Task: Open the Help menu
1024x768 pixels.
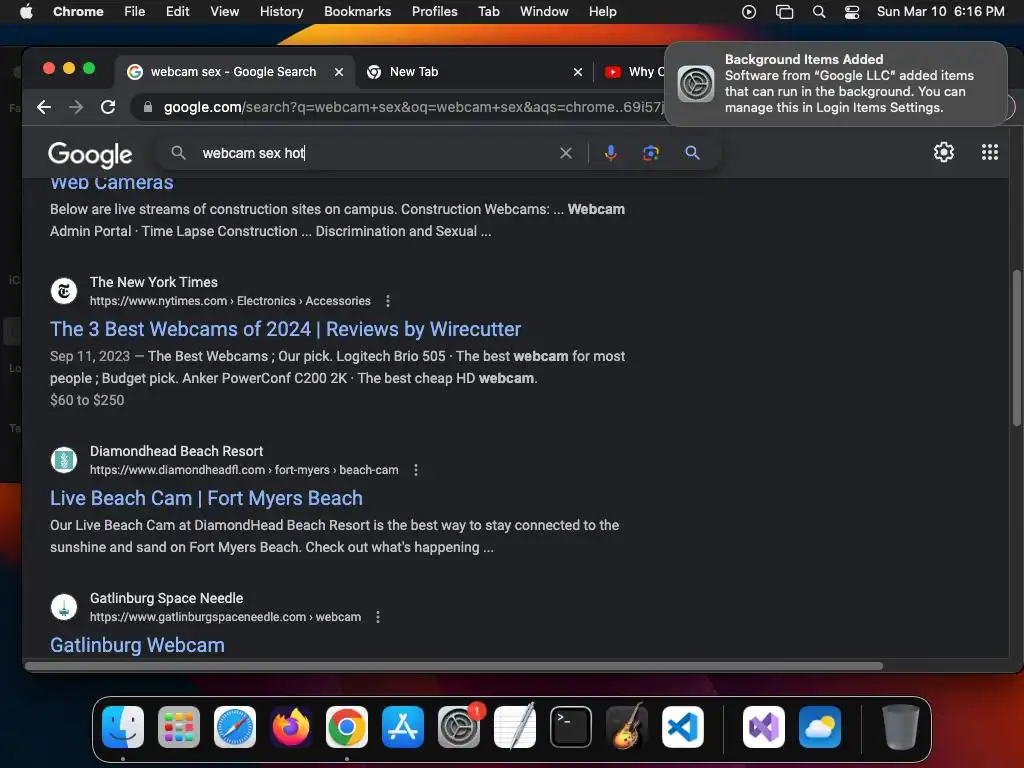Action: [602, 12]
